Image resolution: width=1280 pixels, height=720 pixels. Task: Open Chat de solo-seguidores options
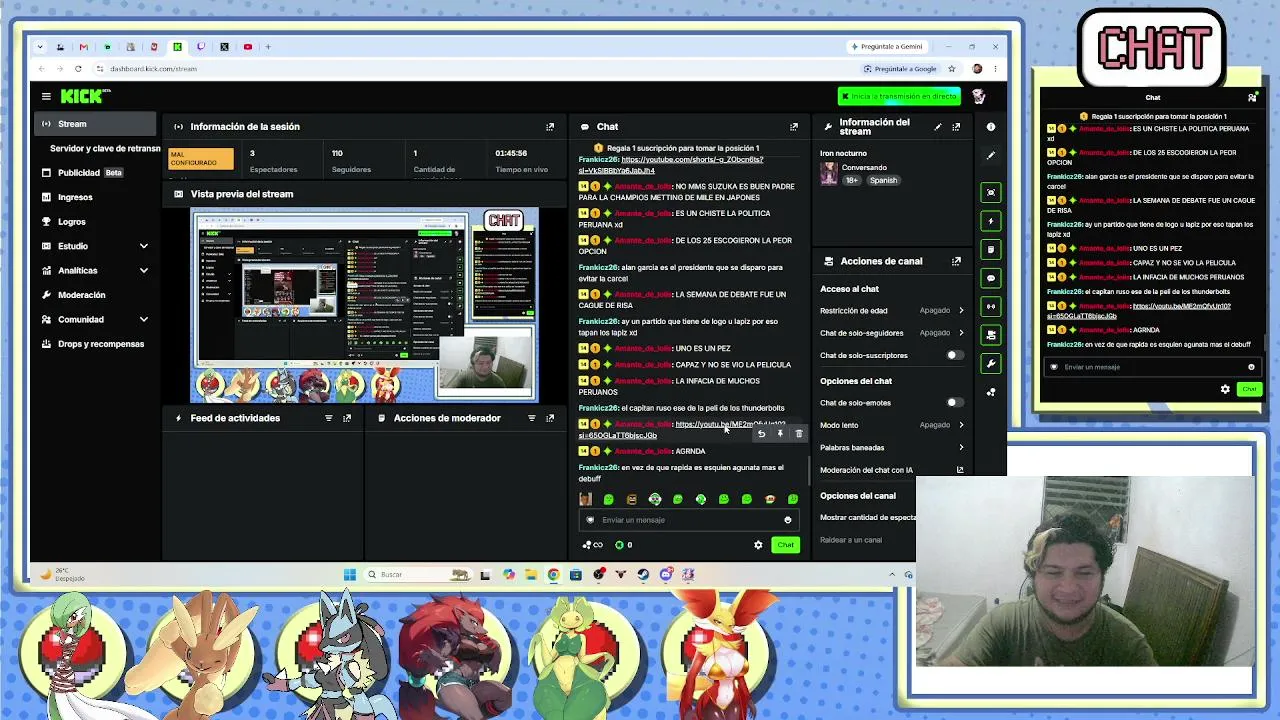pyautogui.click(x=892, y=333)
